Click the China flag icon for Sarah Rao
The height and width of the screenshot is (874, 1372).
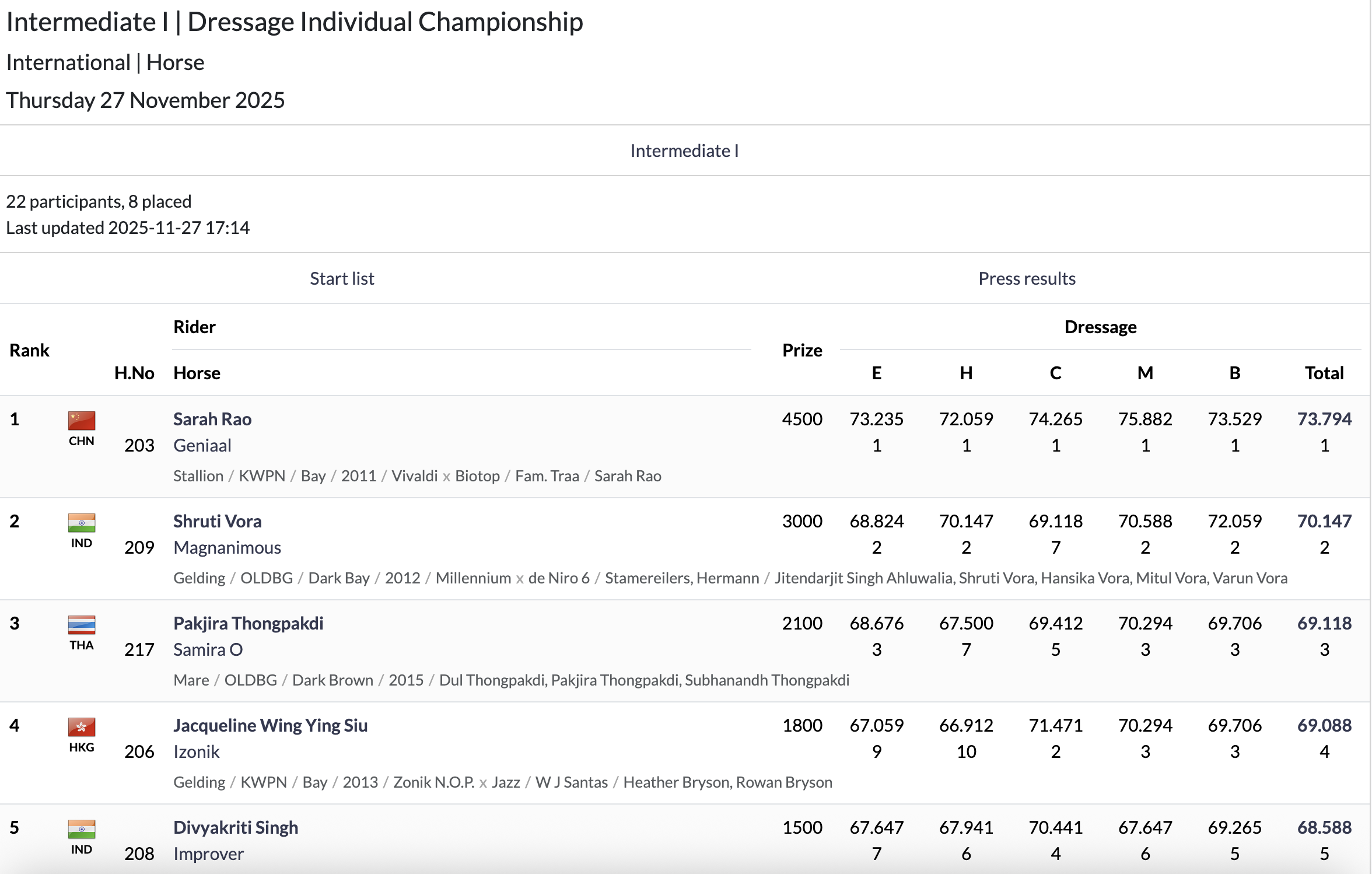(x=82, y=420)
